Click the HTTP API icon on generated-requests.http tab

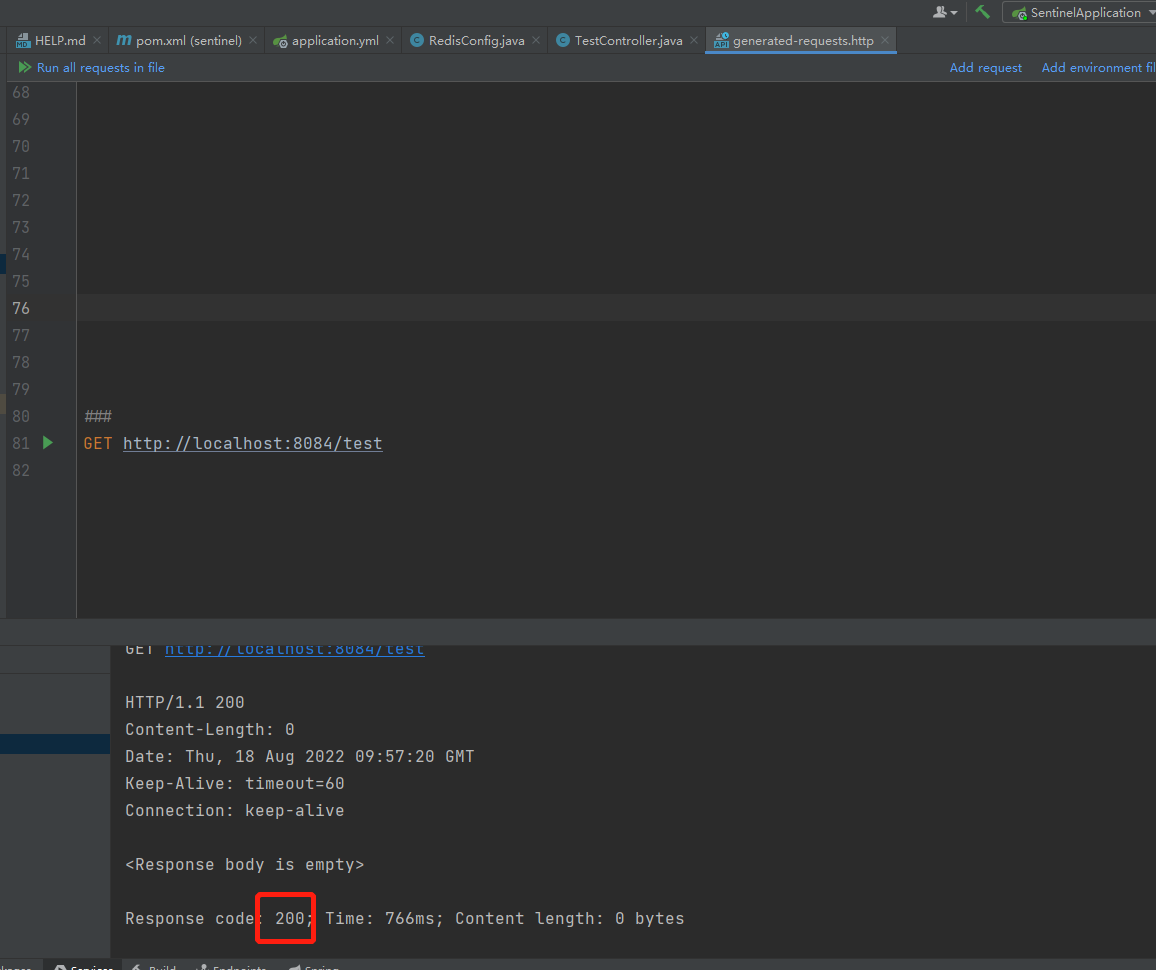point(721,41)
